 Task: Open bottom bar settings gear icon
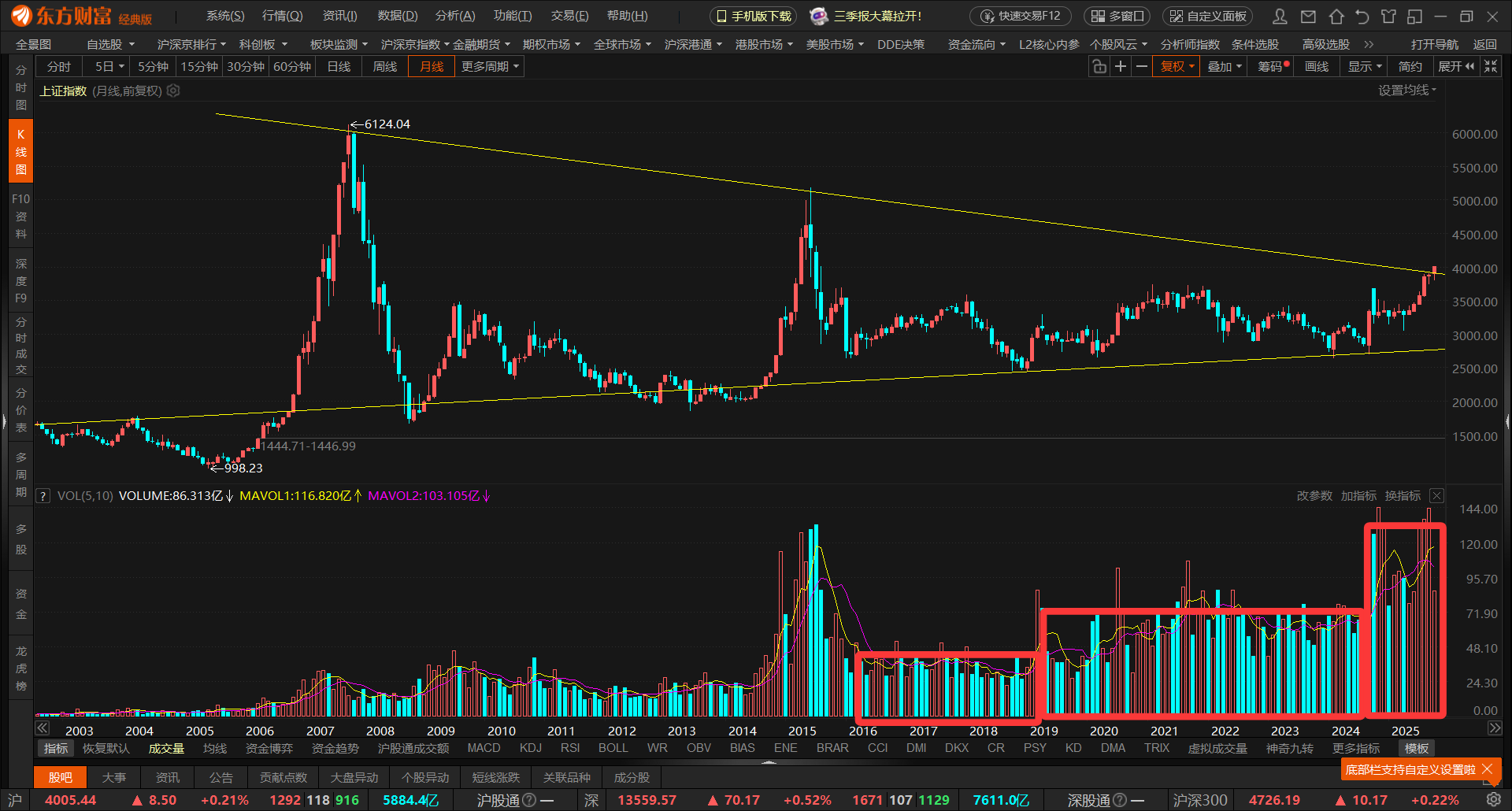[x=1493, y=800]
